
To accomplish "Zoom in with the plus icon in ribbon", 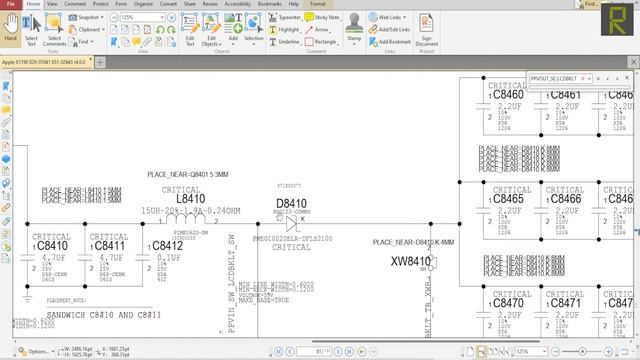I will pyautogui.click(x=171, y=17).
